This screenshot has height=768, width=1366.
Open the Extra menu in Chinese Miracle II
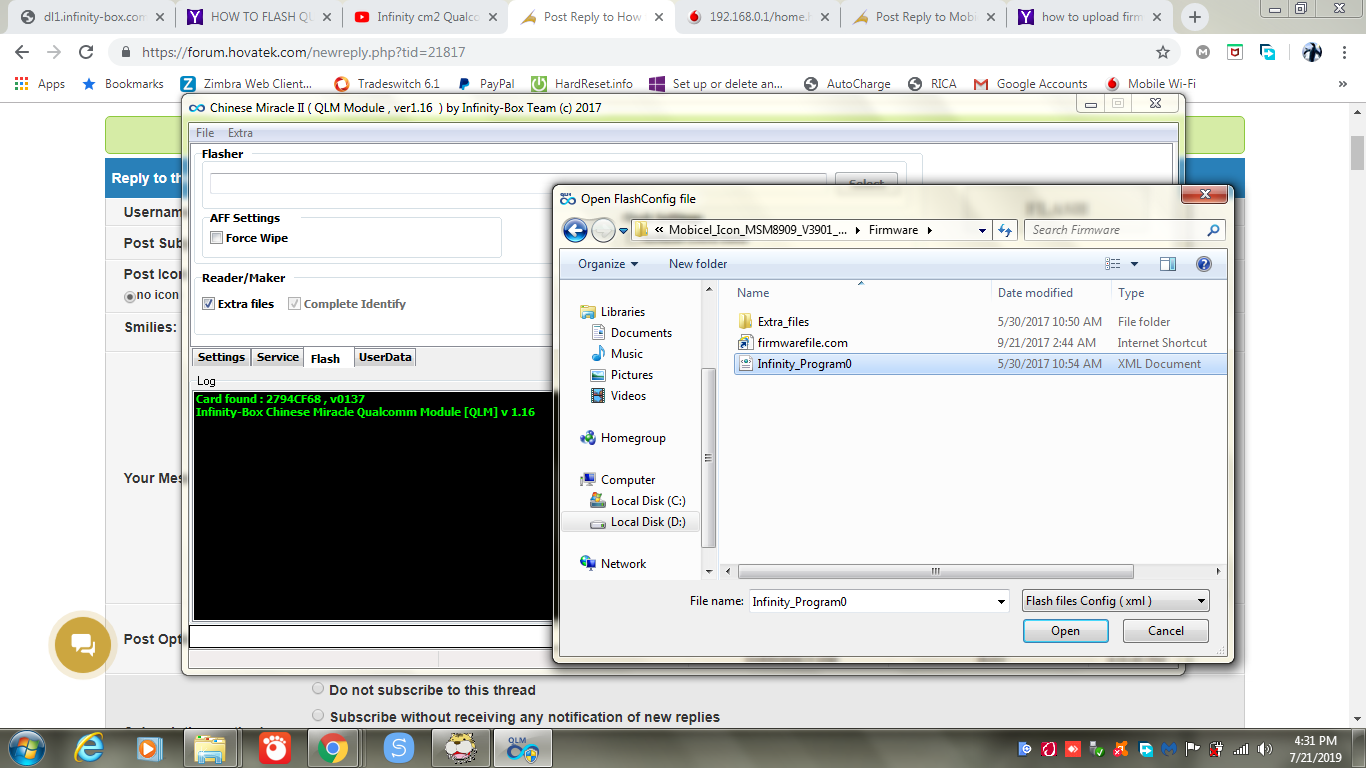point(240,133)
